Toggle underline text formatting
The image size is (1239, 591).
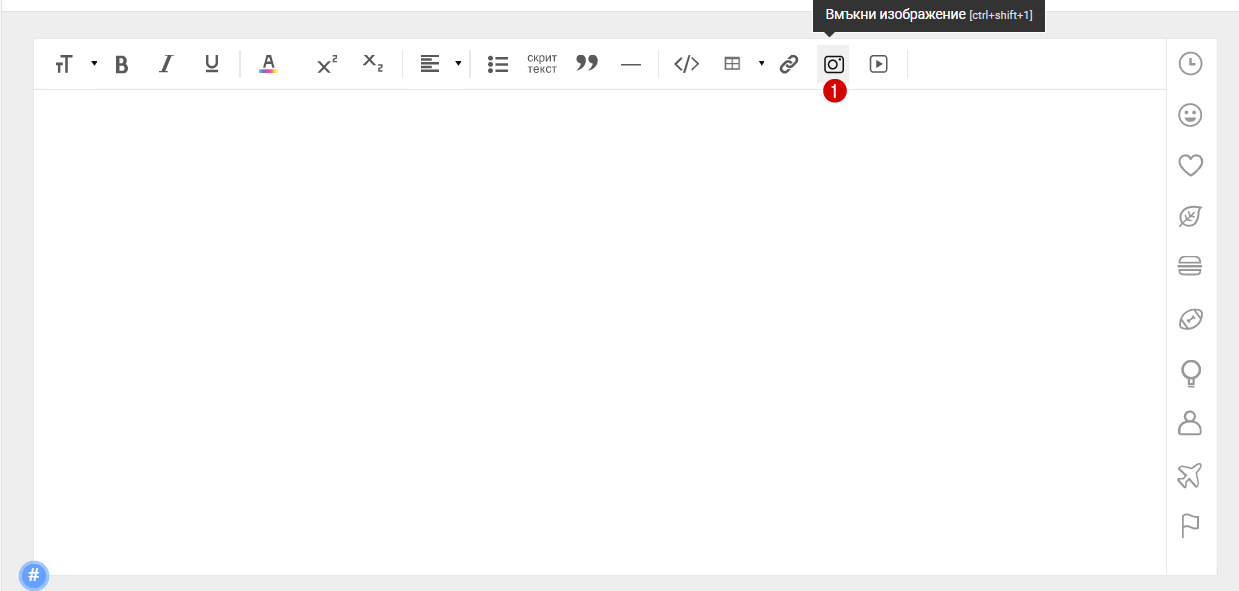[x=211, y=65]
